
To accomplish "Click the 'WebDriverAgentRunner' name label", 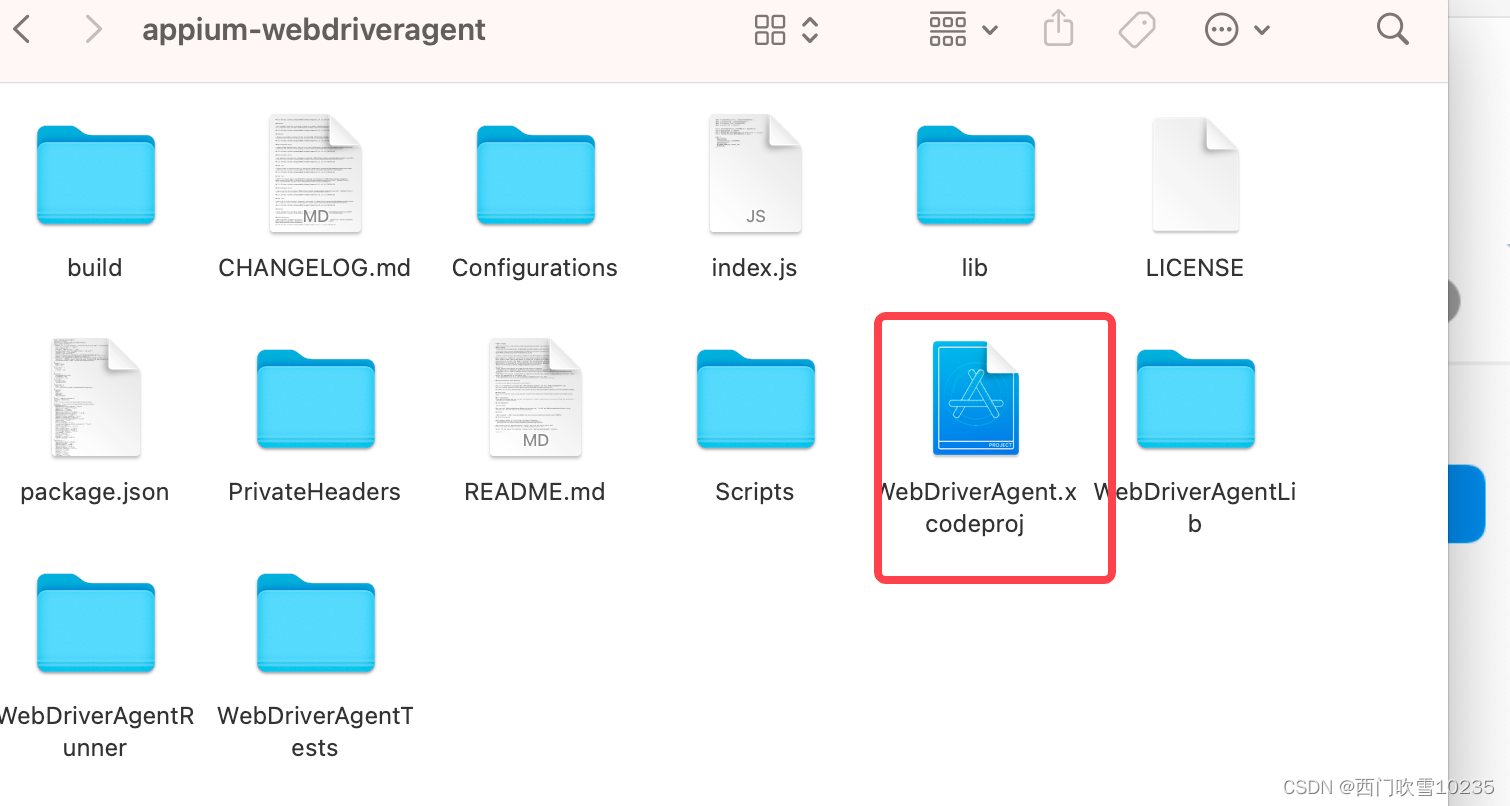I will (95, 732).
